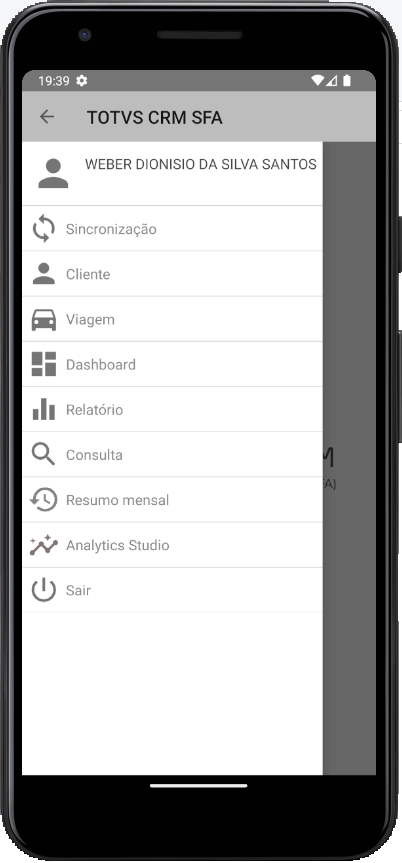Select the Viagem car icon

(44, 319)
